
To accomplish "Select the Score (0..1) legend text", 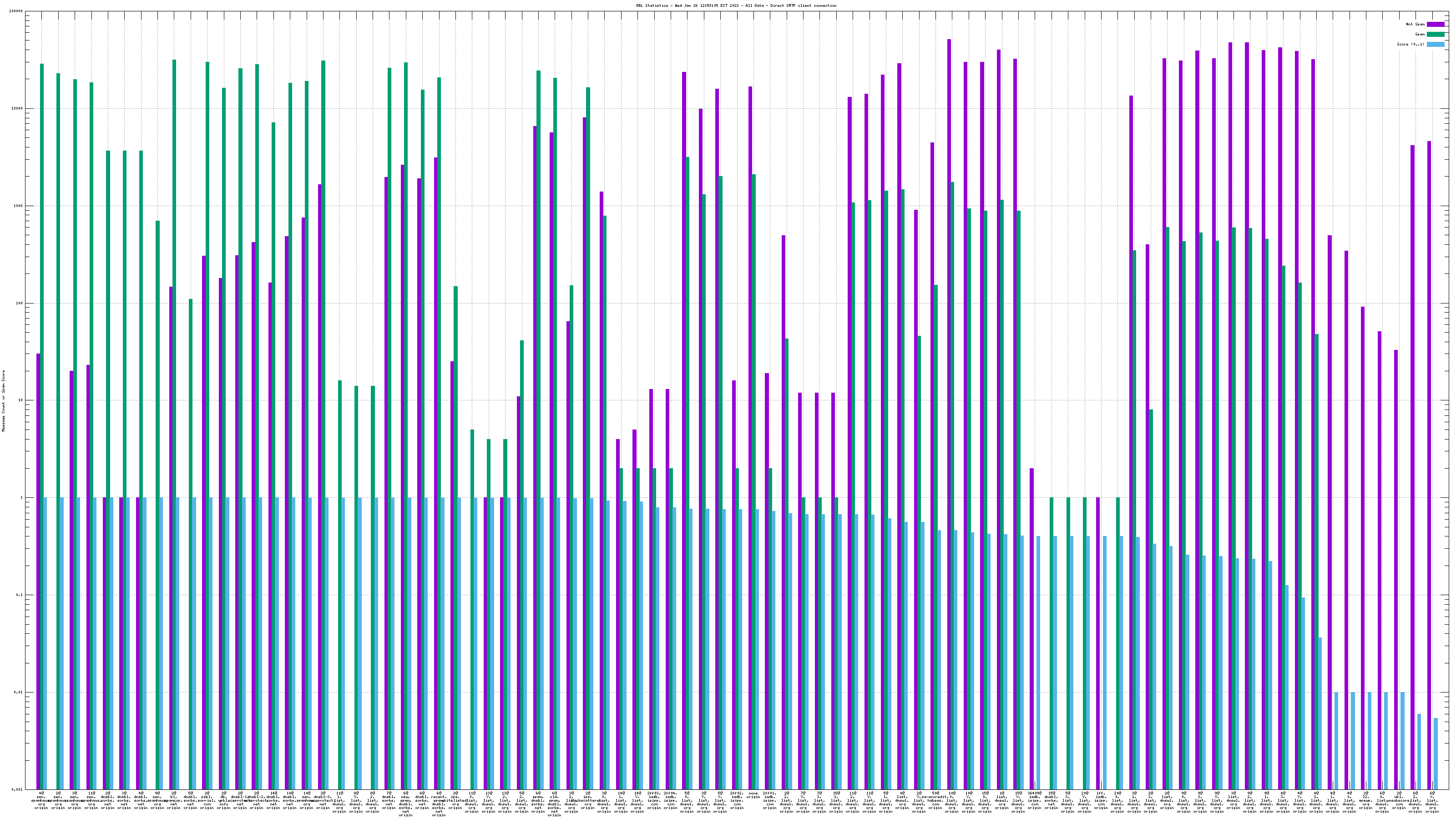I will [x=1410, y=44].
